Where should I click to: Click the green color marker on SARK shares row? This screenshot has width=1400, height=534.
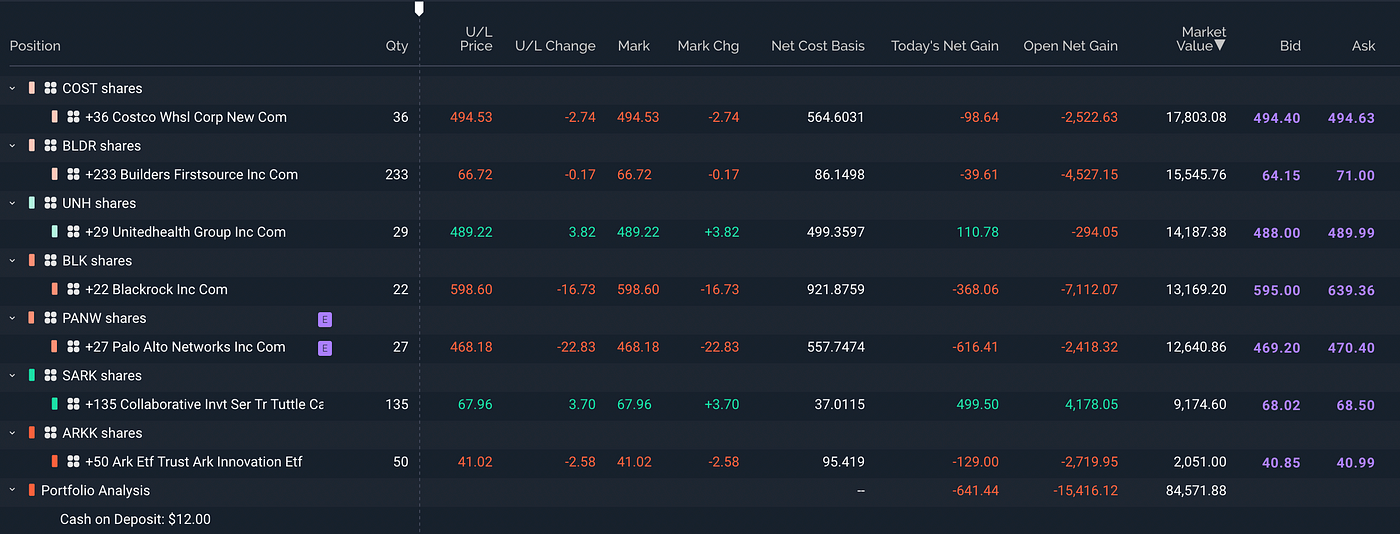[32, 375]
